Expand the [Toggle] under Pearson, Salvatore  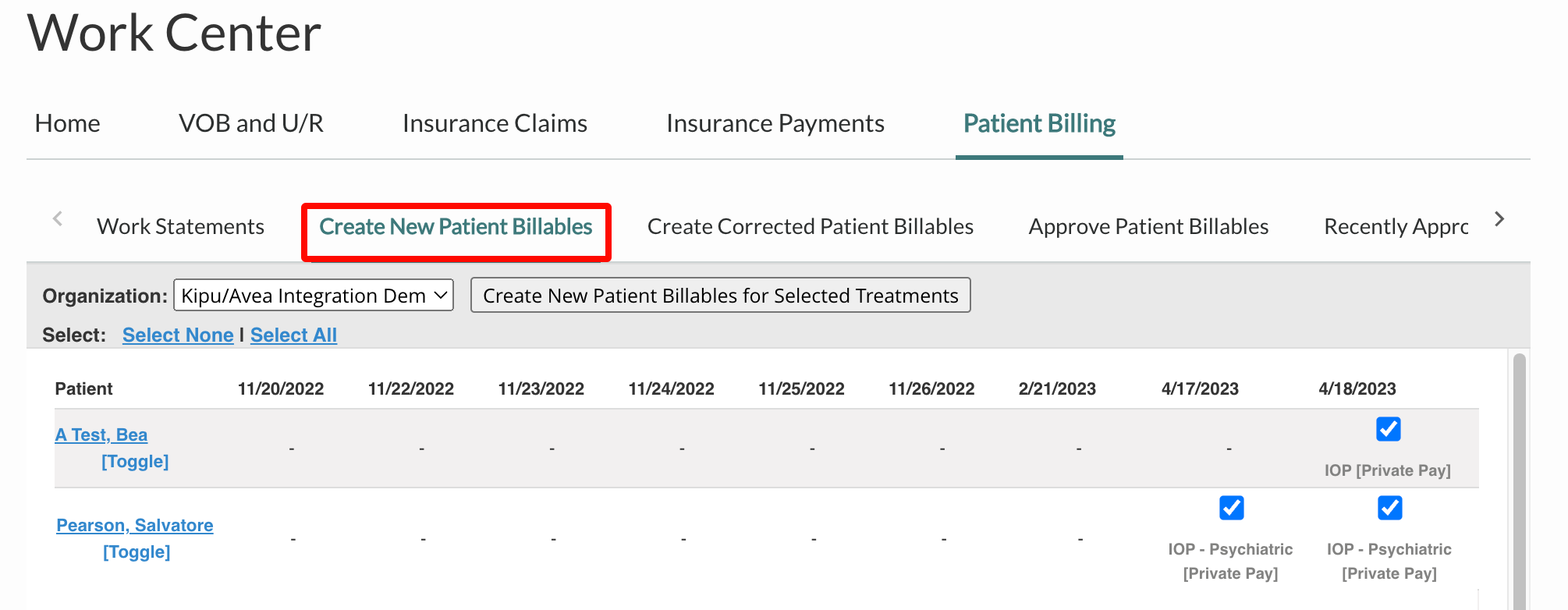137,551
